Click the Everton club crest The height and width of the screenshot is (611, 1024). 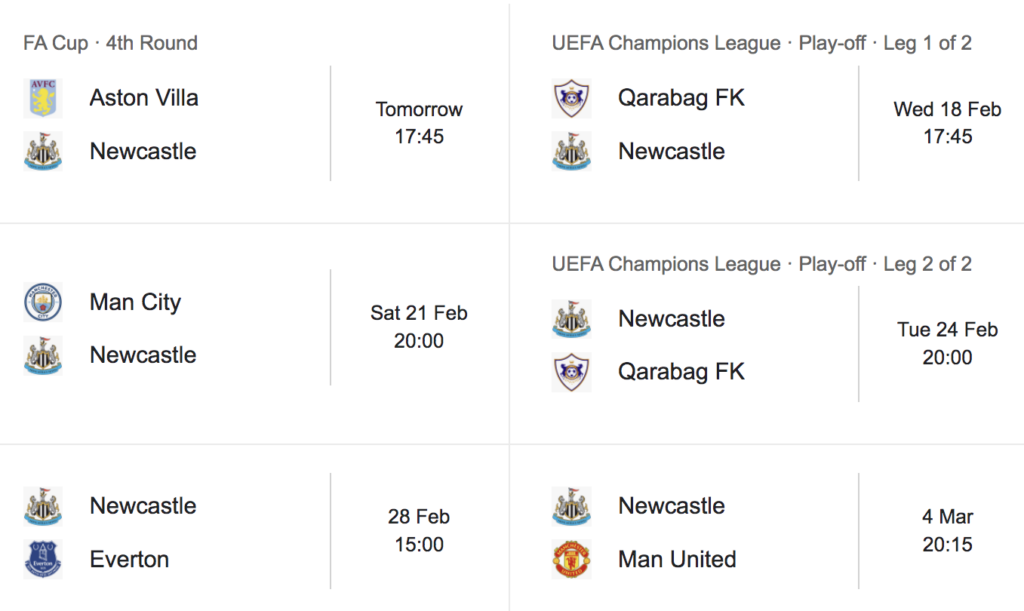point(43,559)
